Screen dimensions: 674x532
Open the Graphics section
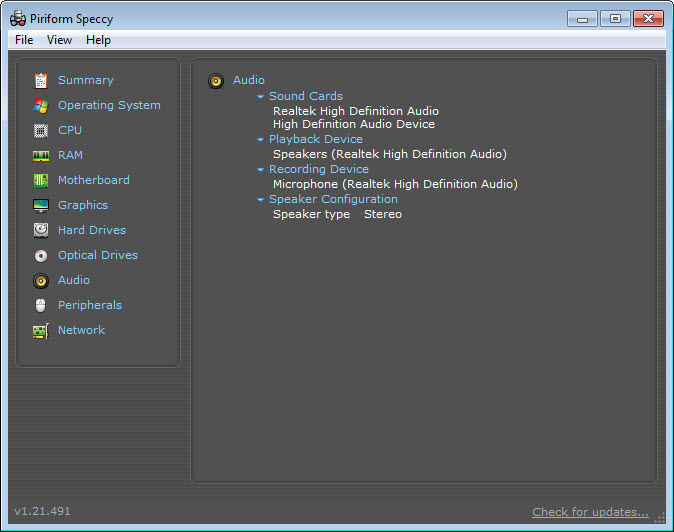tap(83, 205)
